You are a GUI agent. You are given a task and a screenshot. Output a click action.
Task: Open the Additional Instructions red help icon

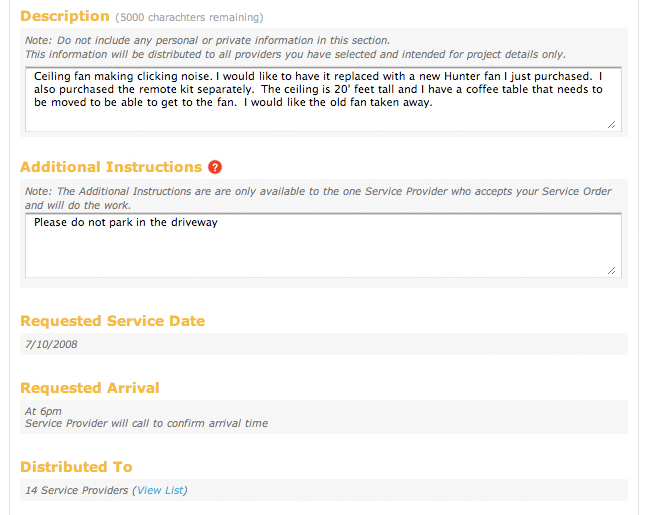pos(215,167)
